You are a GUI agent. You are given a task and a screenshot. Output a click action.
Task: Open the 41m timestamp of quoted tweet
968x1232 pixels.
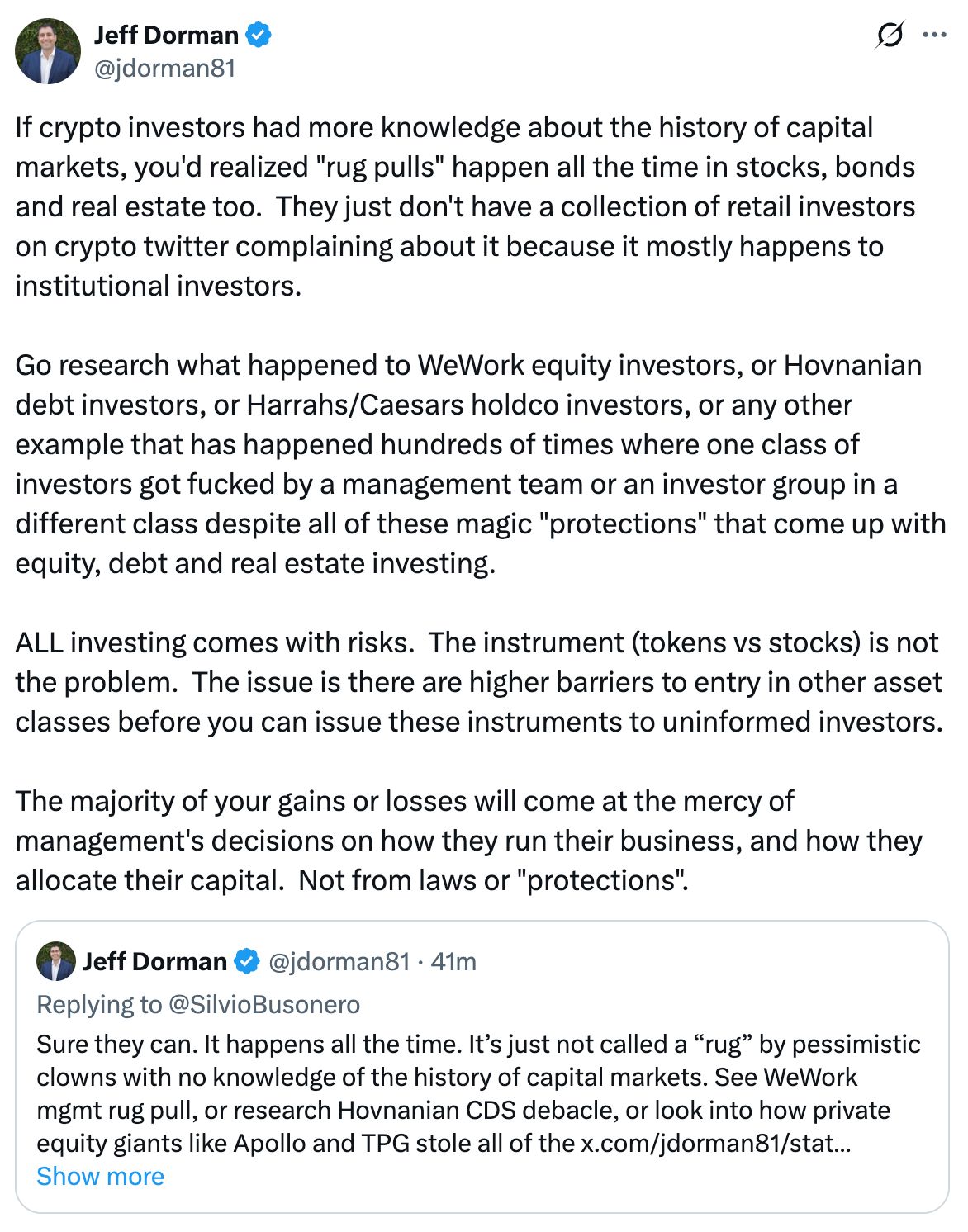coord(453,962)
